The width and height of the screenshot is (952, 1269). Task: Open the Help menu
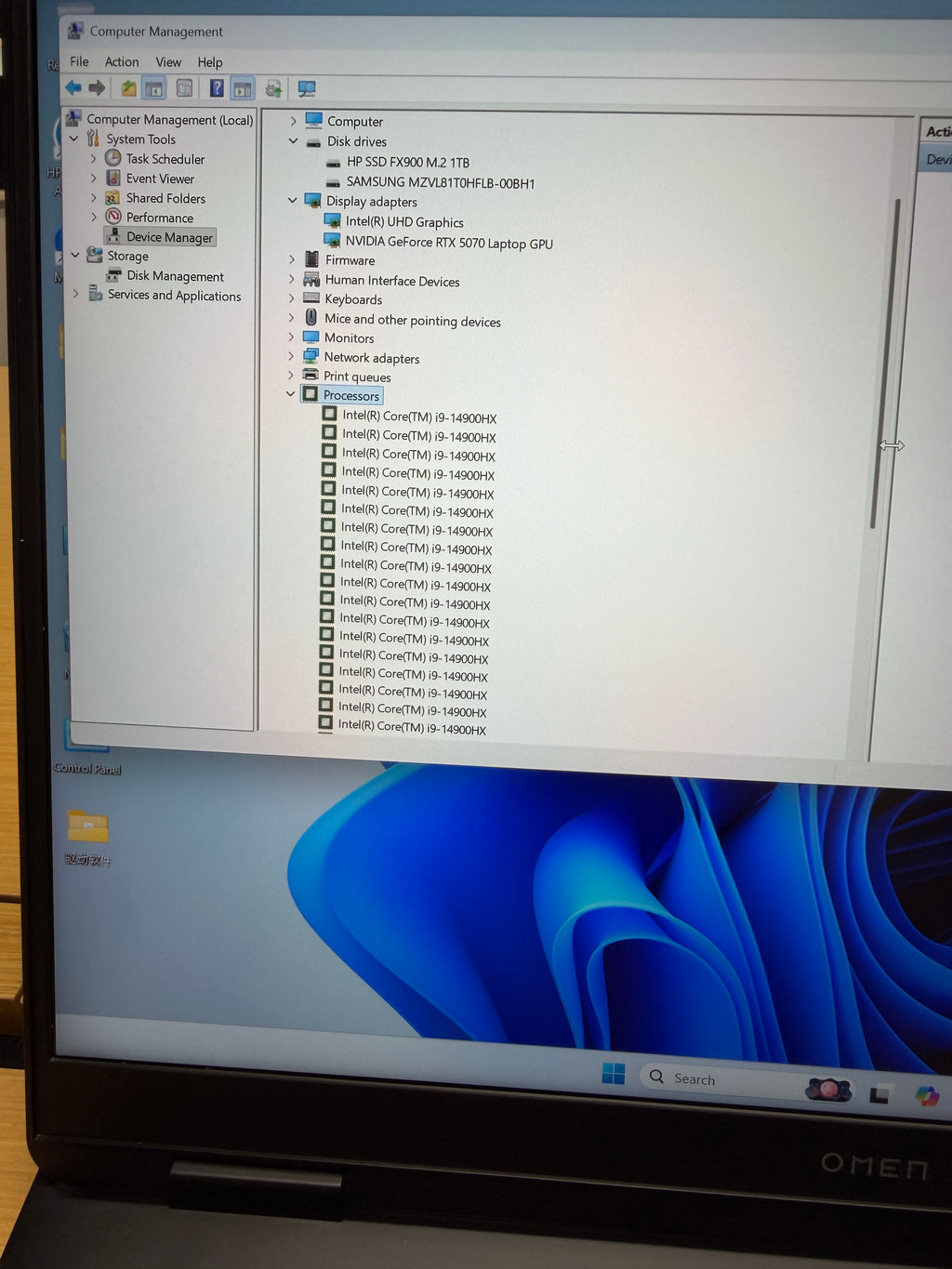click(210, 62)
